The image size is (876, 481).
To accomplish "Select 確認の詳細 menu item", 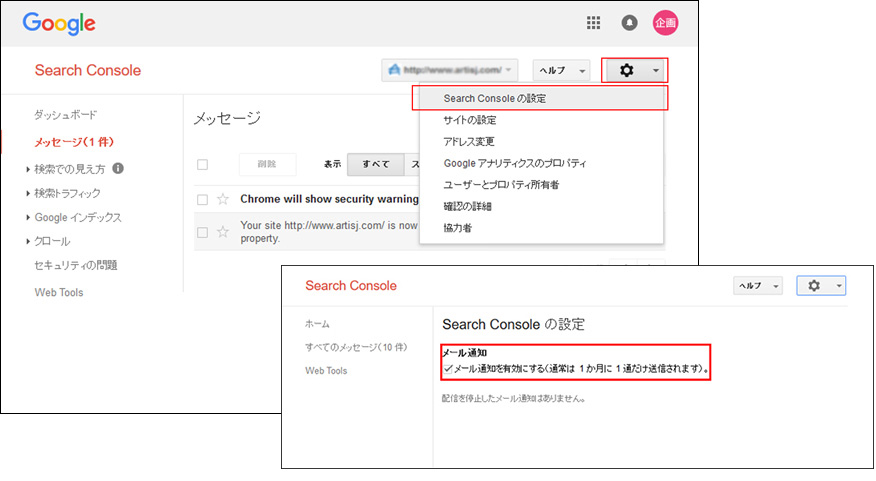I will click(541, 207).
